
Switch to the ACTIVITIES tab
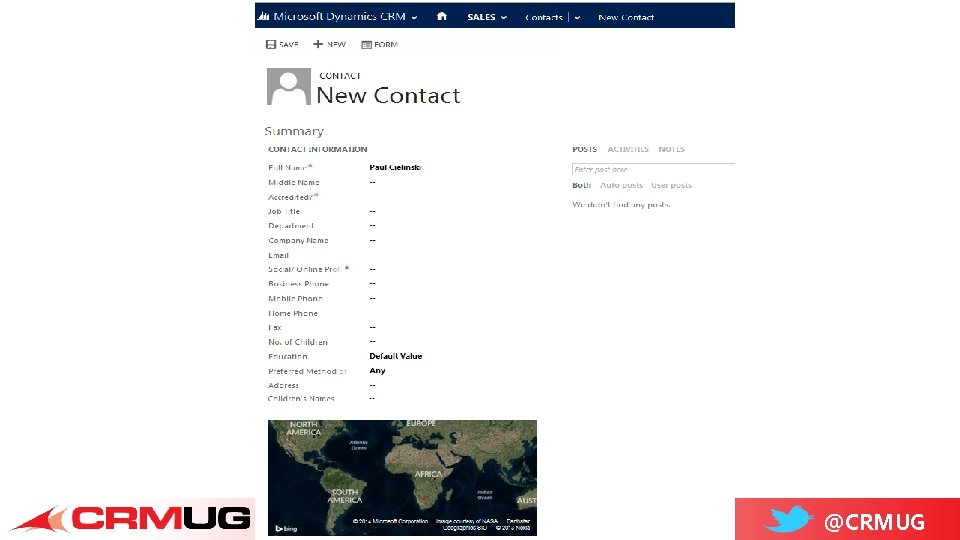point(628,149)
